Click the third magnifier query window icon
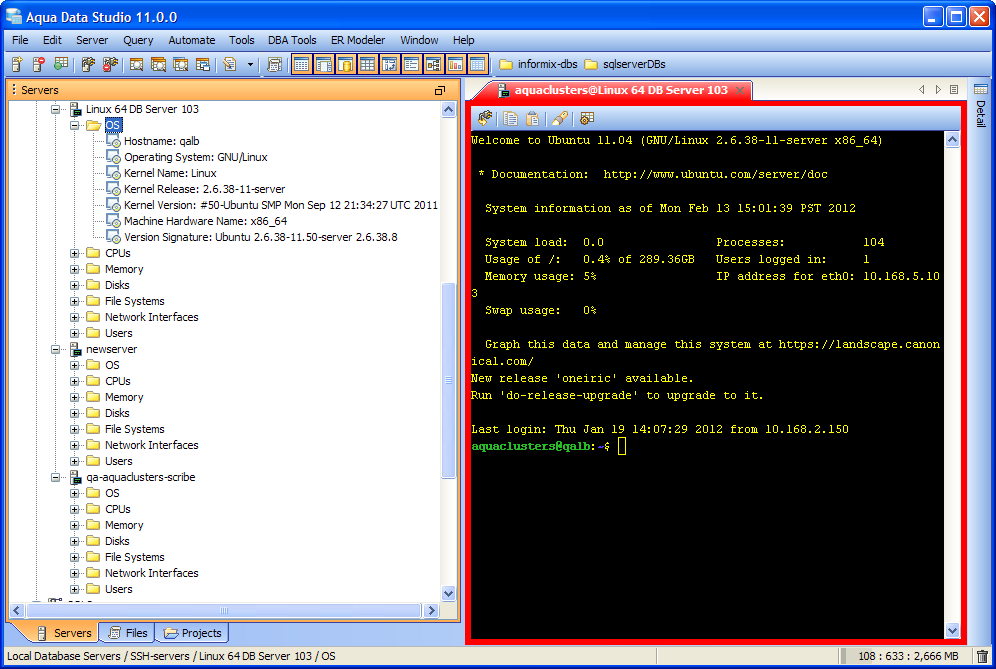The width and height of the screenshot is (996, 669). [x=180, y=64]
